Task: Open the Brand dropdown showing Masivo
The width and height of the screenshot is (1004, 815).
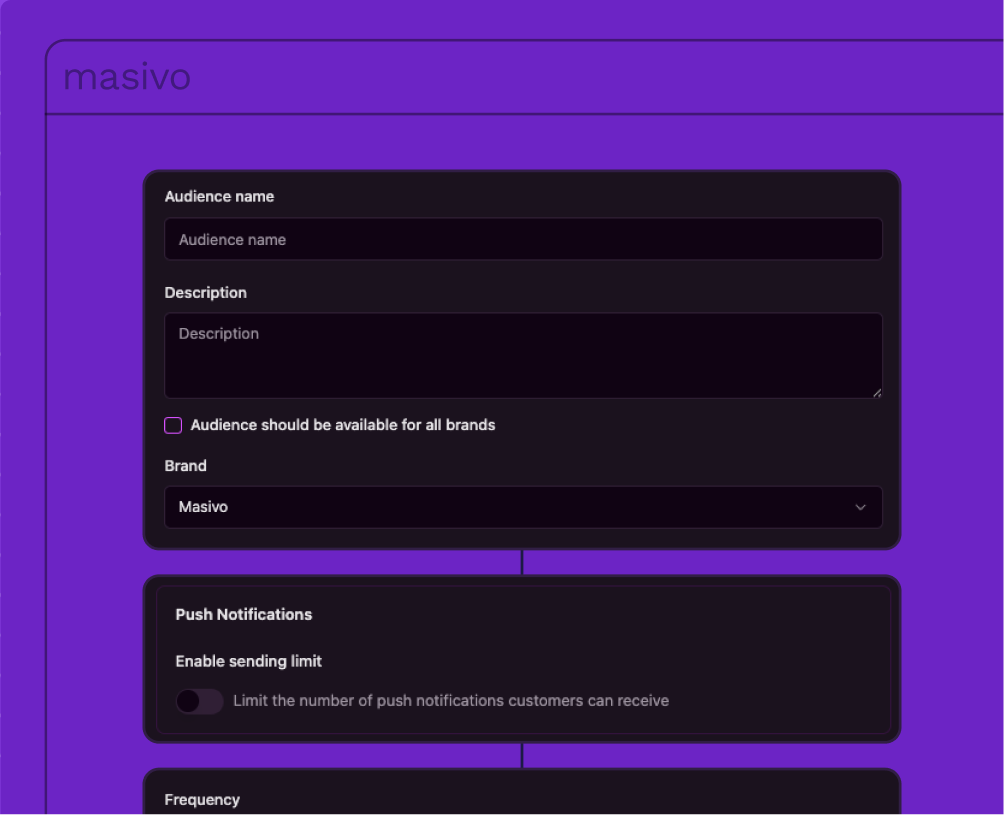Action: tap(522, 507)
